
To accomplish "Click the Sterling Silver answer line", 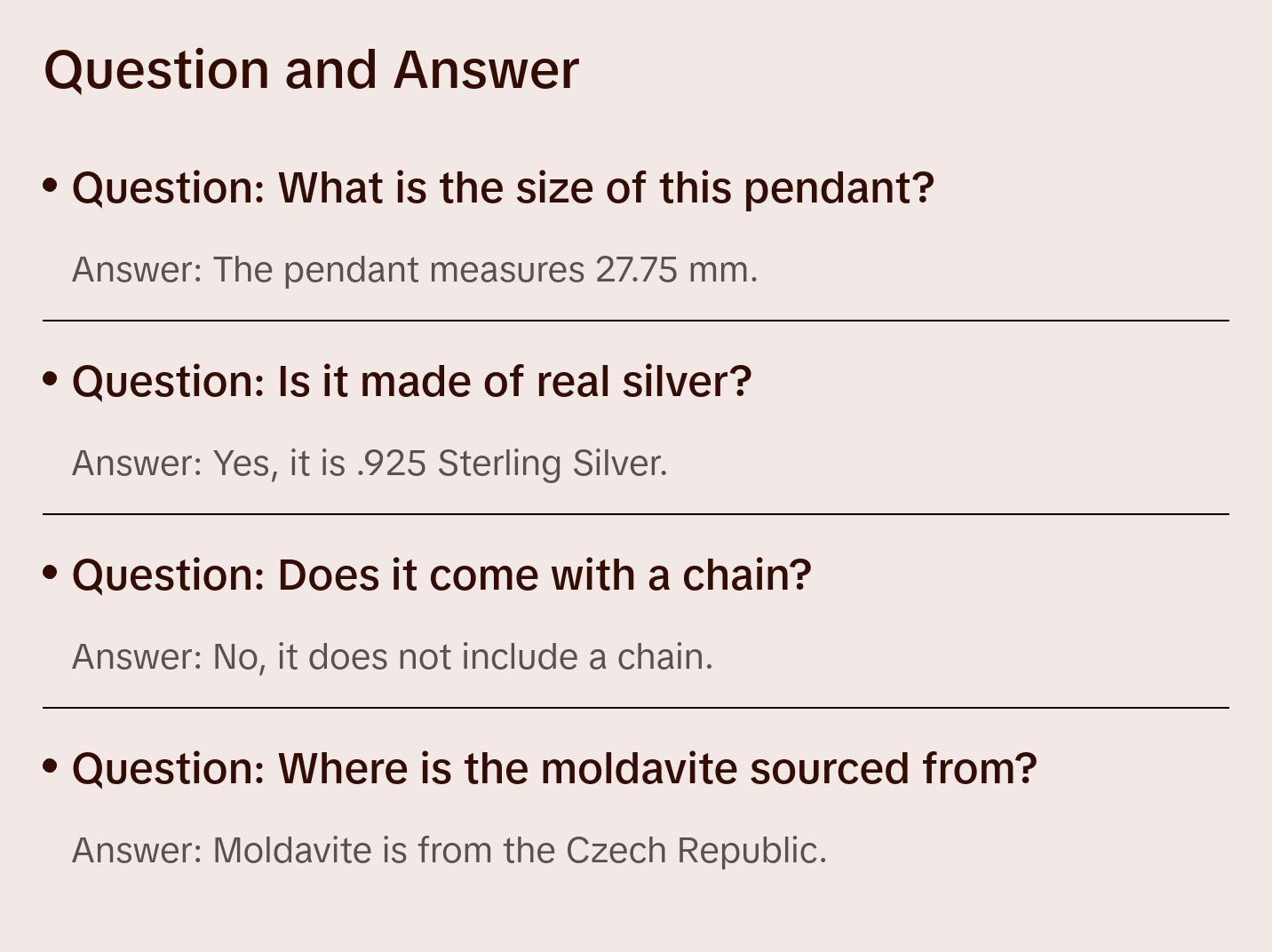I will click(370, 464).
